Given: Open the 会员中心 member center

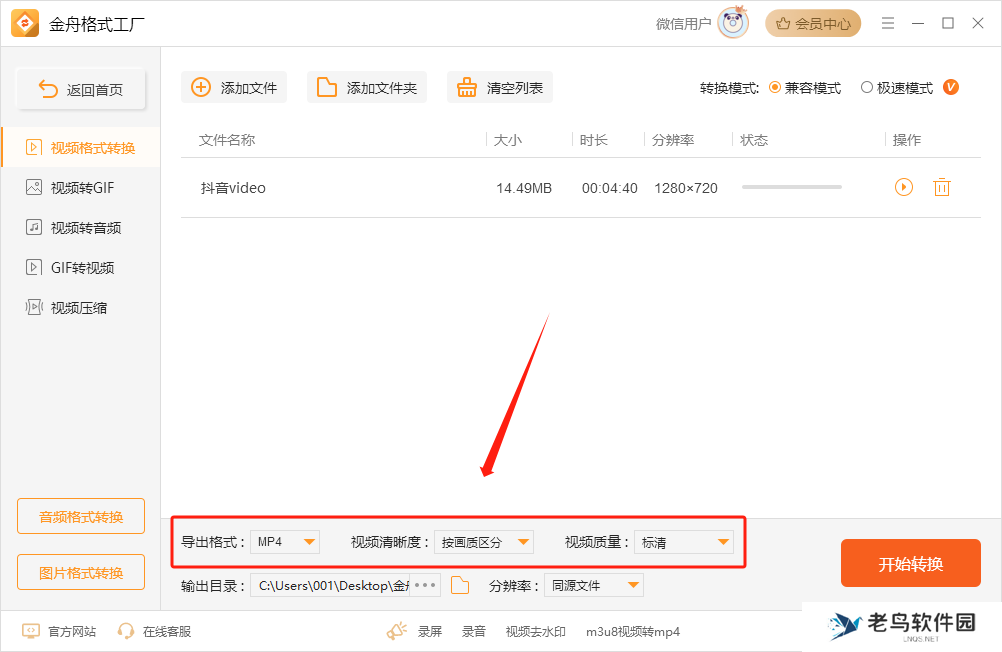Looking at the screenshot, I should [x=813, y=24].
